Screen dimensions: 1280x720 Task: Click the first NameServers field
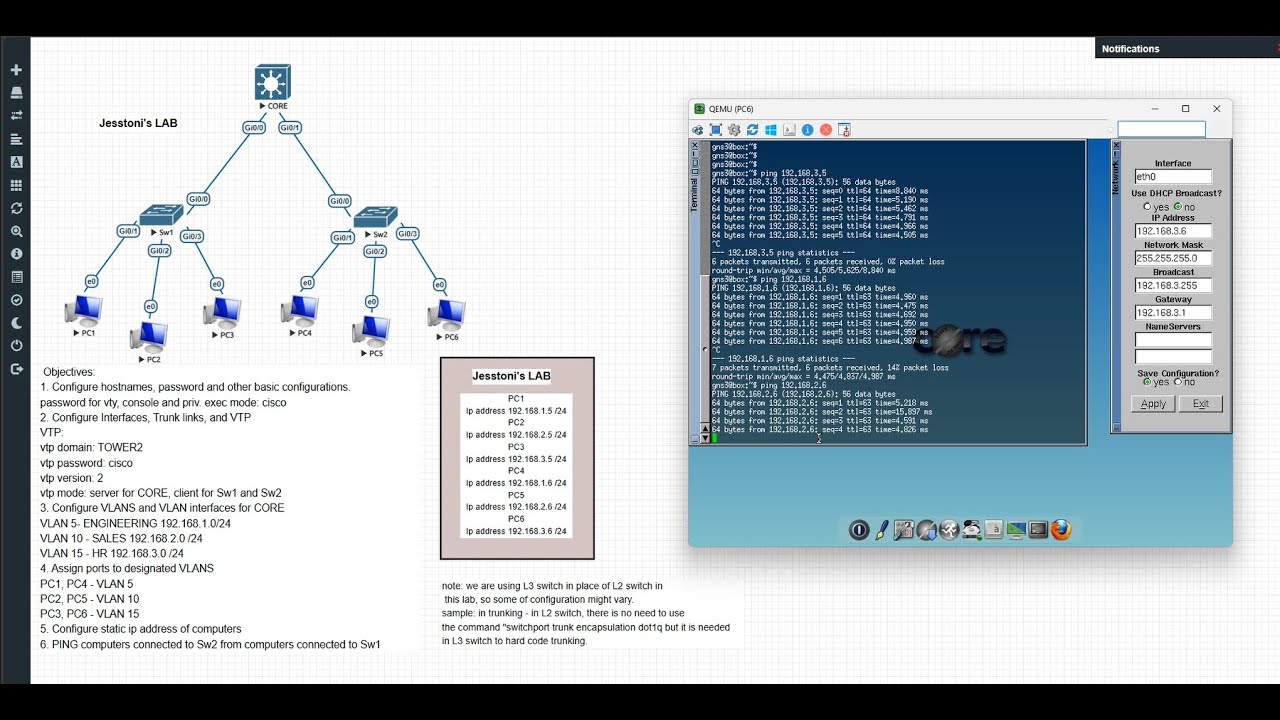[1173, 340]
